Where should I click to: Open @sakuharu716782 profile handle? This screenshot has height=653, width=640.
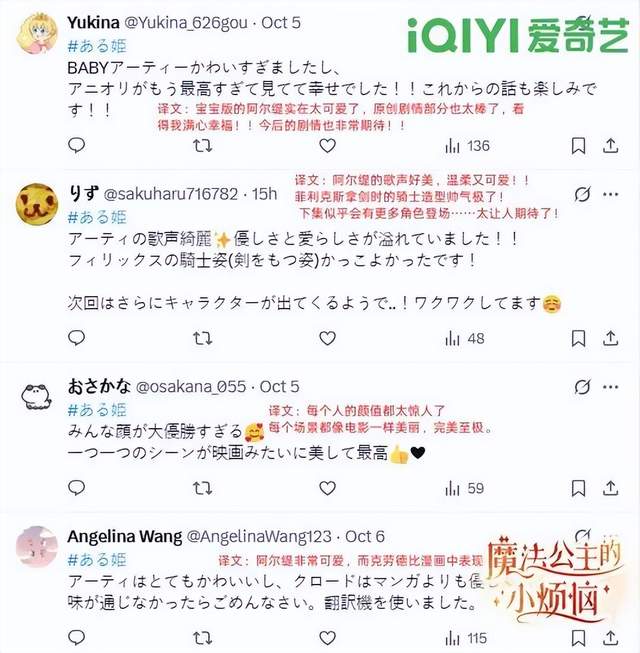[170, 194]
